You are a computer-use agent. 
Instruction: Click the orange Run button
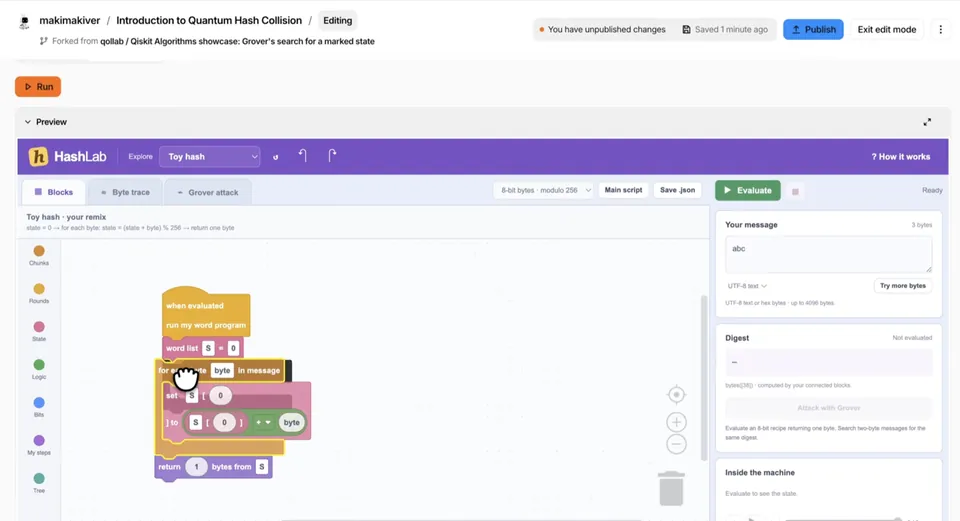[38, 86]
